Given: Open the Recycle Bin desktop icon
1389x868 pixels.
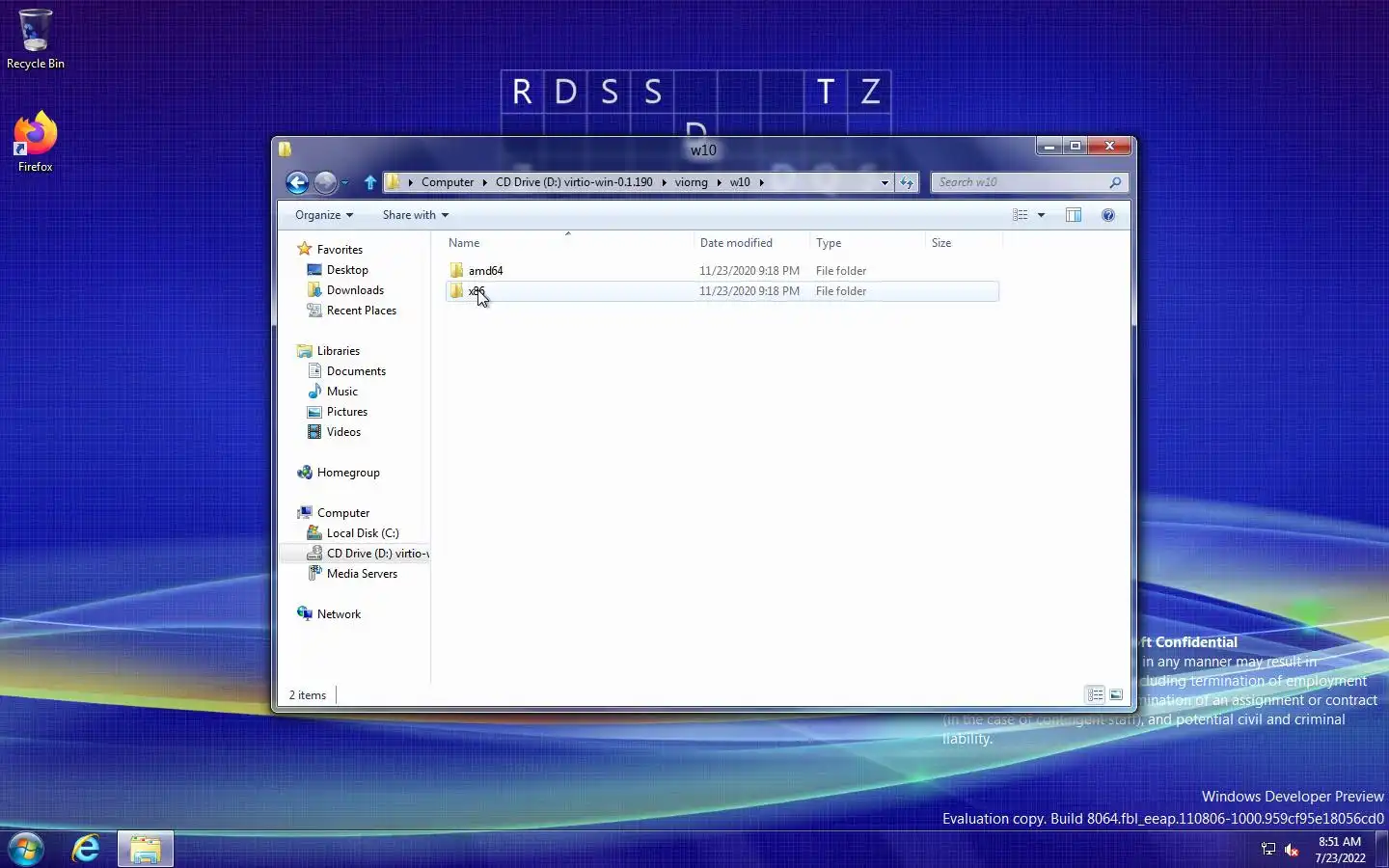Looking at the screenshot, I should (x=35, y=40).
